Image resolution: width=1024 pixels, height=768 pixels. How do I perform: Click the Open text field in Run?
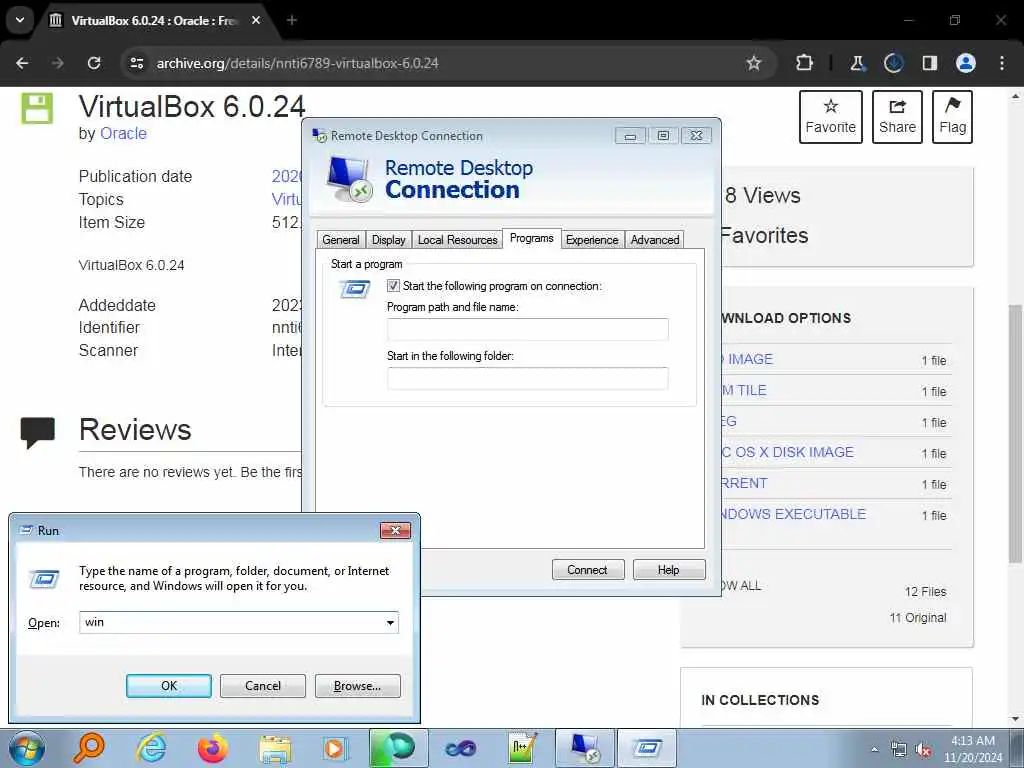(x=231, y=622)
